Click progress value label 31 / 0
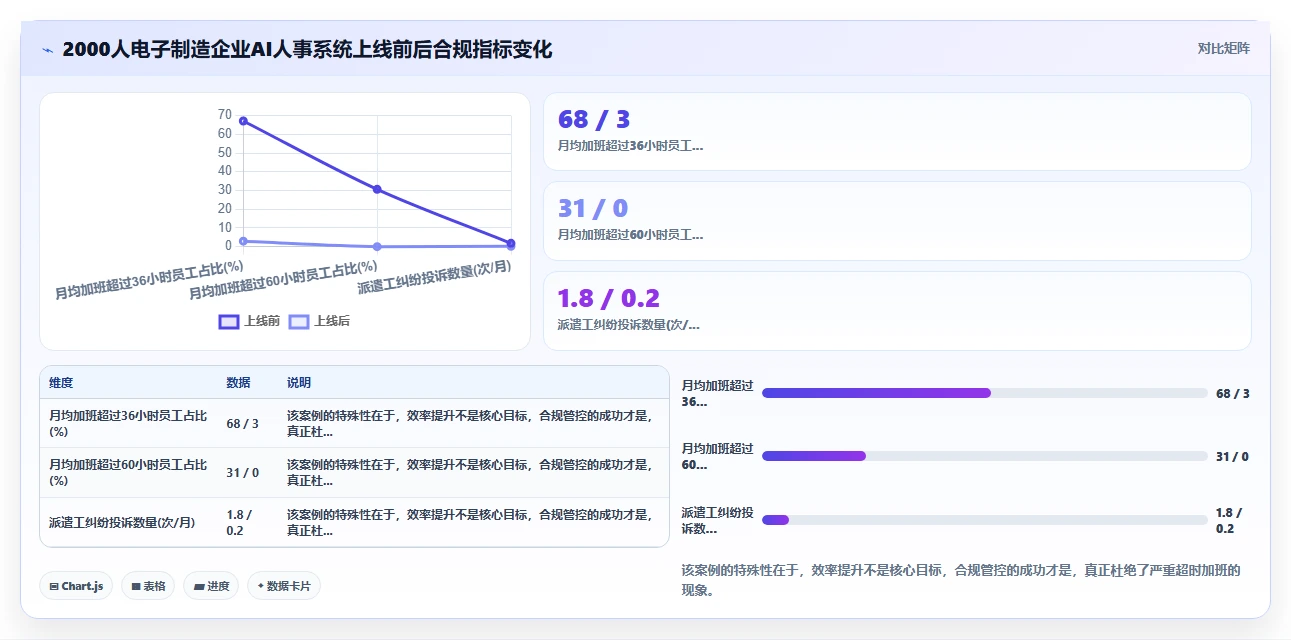This screenshot has width=1291, height=640. coord(1232,456)
